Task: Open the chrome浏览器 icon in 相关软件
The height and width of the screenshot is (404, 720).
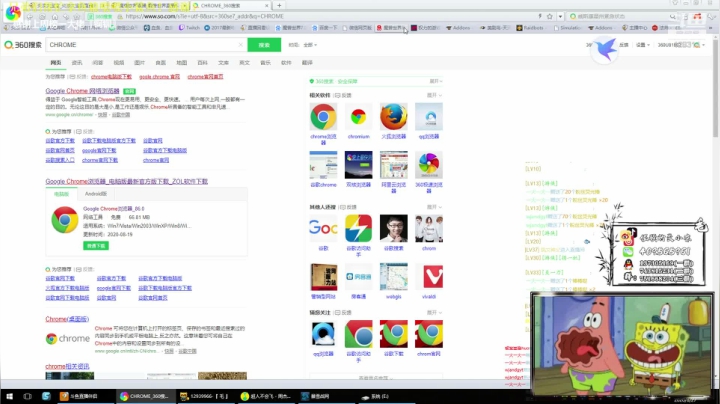Action: click(323, 117)
